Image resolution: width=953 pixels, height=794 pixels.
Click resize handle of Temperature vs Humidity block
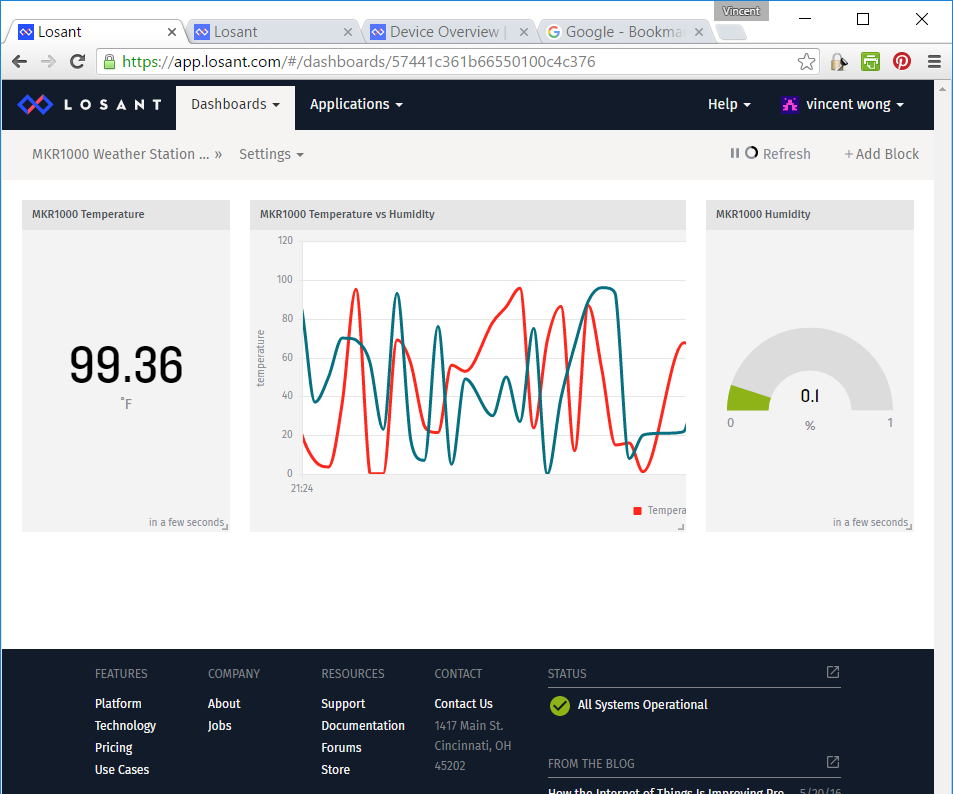(681, 527)
